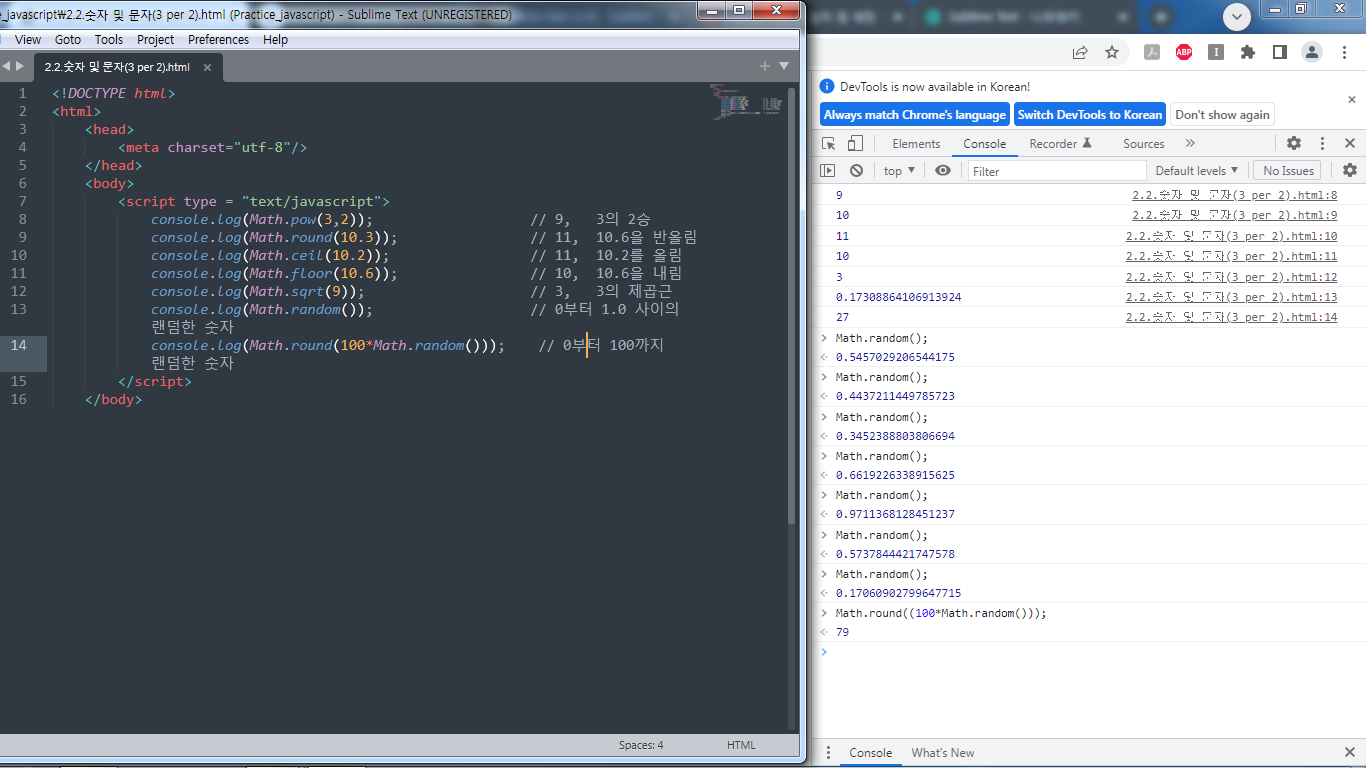Toggle the device toolbar icon

tap(856, 144)
